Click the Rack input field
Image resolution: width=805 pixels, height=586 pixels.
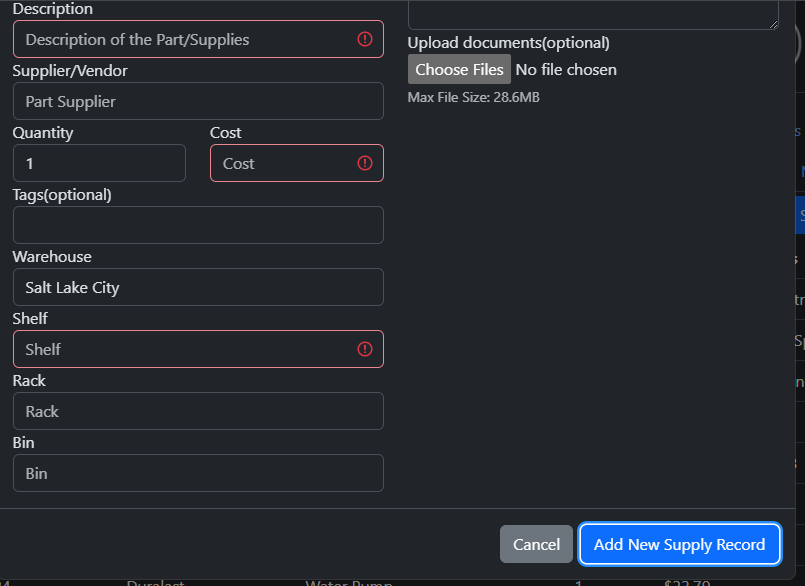coord(197,410)
